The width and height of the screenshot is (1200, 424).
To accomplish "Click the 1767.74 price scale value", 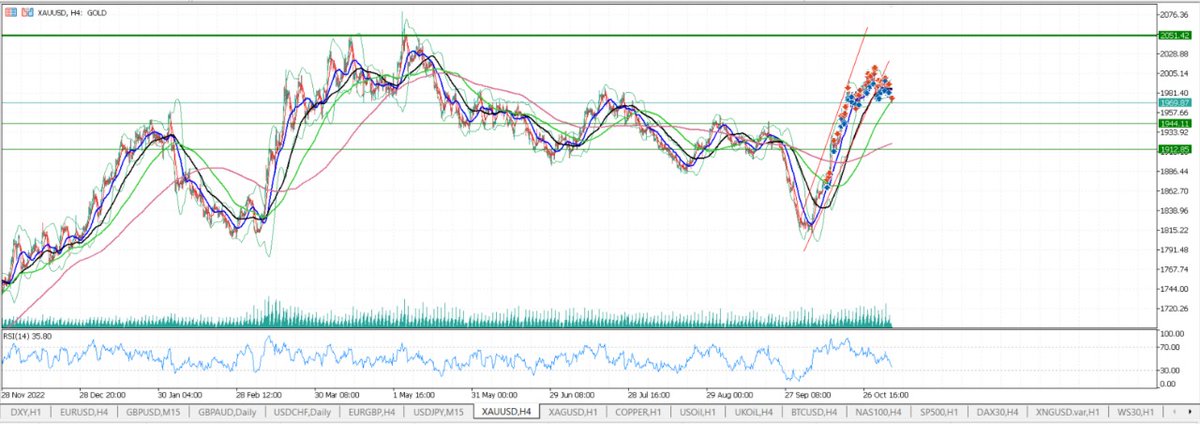I will [1174, 270].
